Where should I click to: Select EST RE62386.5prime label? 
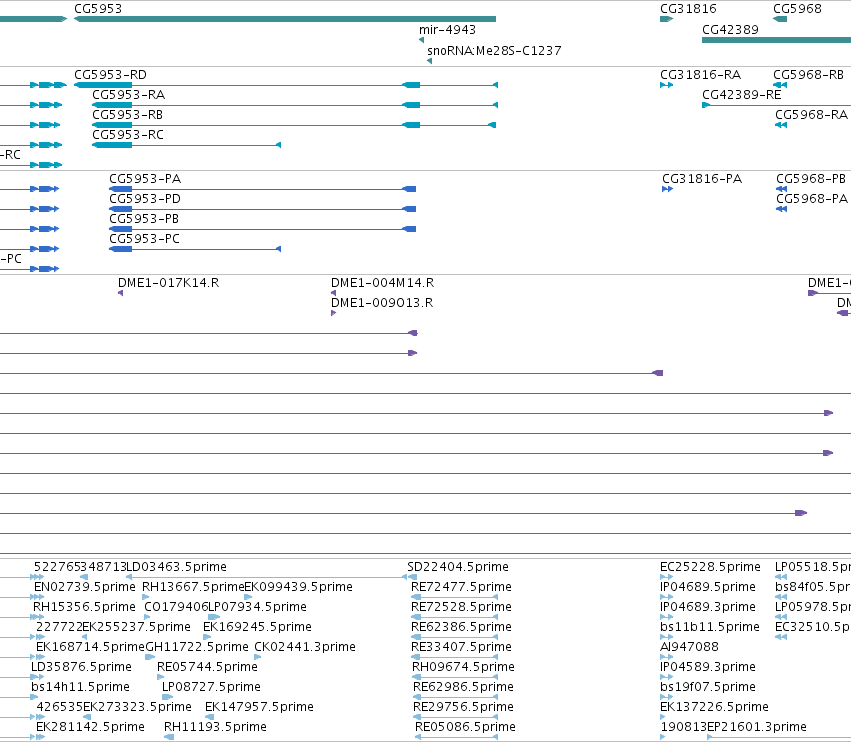click(461, 627)
